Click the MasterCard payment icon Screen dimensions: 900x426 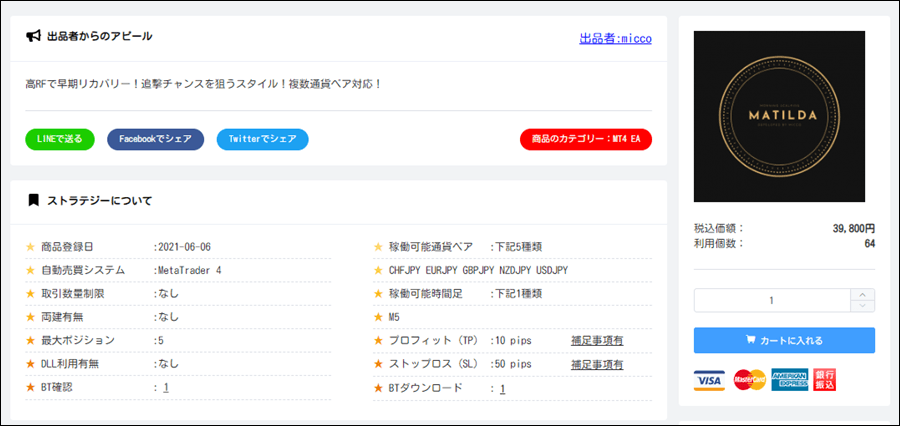pyautogui.click(x=750, y=380)
